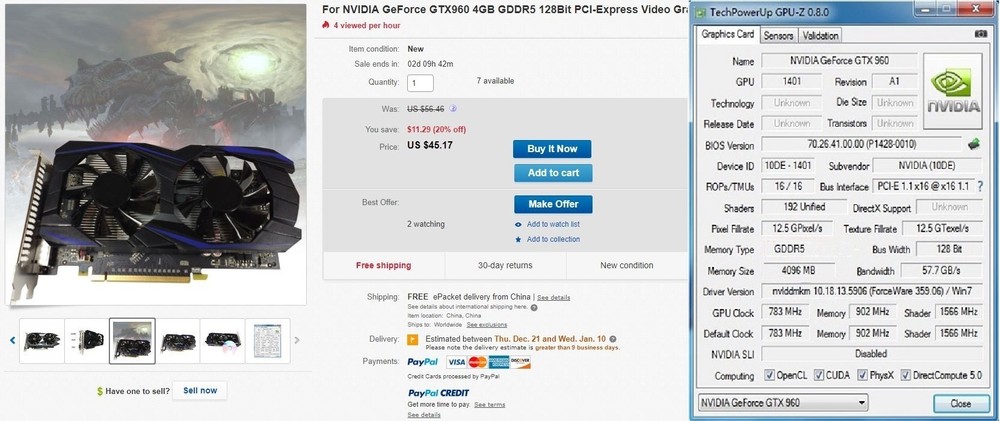Click the Quantity input field
Screen dimensions: 1000x421
420,83
